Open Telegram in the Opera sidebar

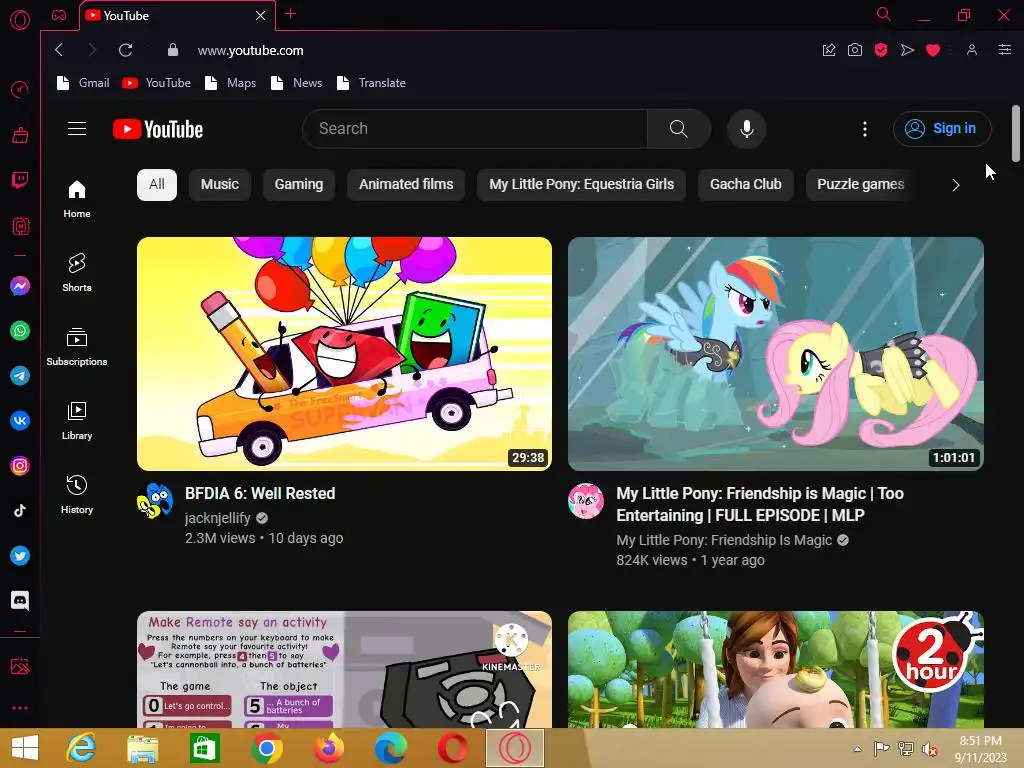[20, 376]
